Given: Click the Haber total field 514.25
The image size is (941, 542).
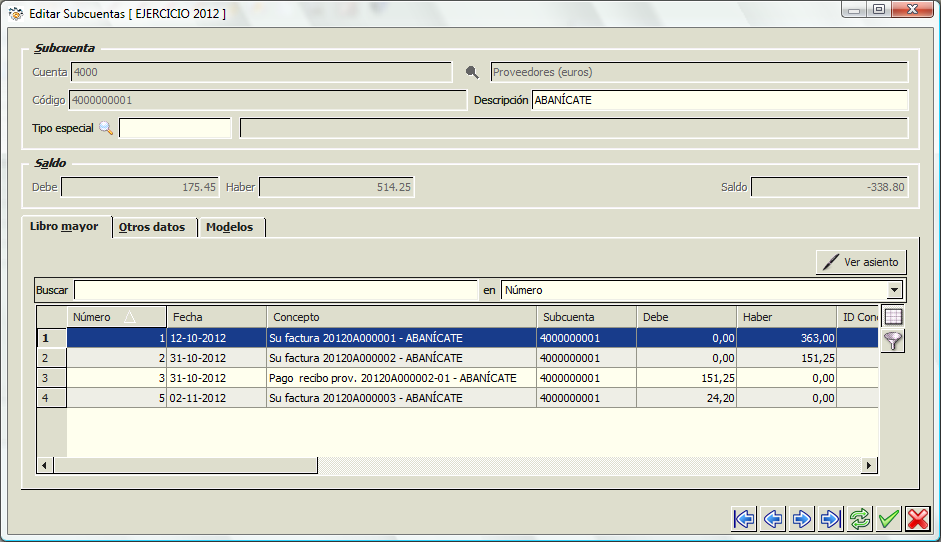Looking at the screenshot, I should click(x=337, y=187).
